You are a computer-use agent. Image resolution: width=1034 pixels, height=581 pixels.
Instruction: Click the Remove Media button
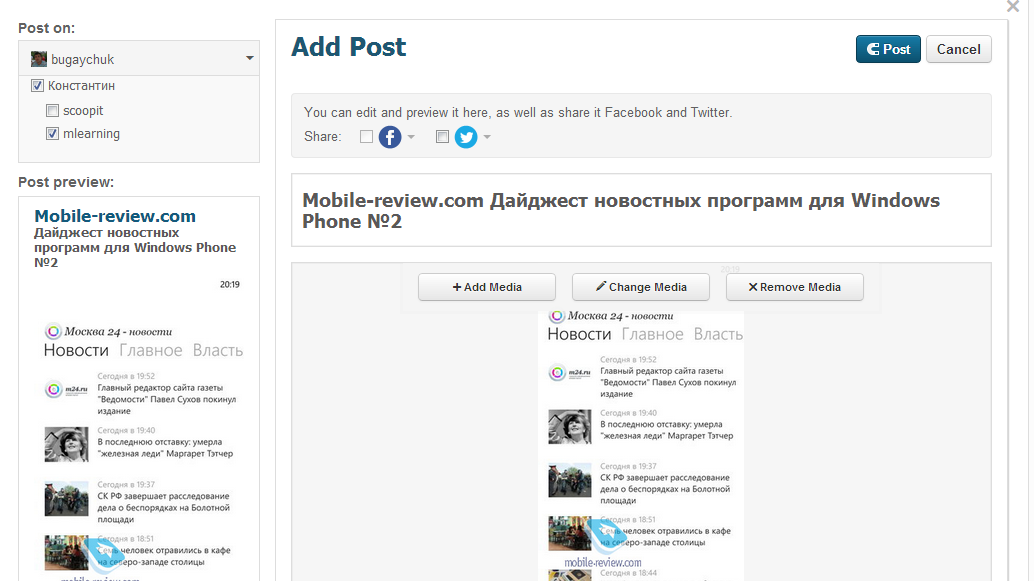[x=795, y=287]
